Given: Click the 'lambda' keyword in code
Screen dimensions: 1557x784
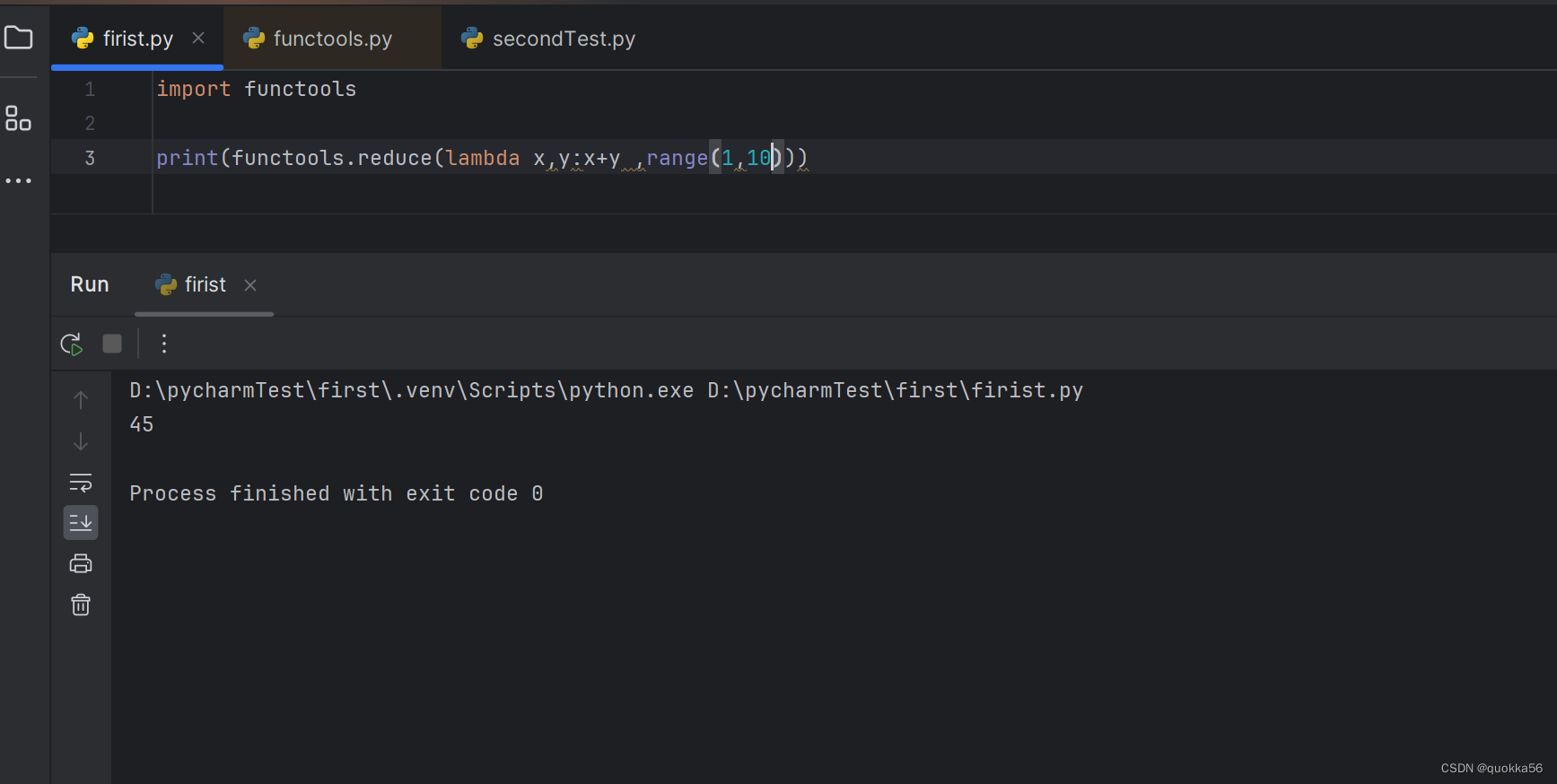Looking at the screenshot, I should click(x=483, y=158).
